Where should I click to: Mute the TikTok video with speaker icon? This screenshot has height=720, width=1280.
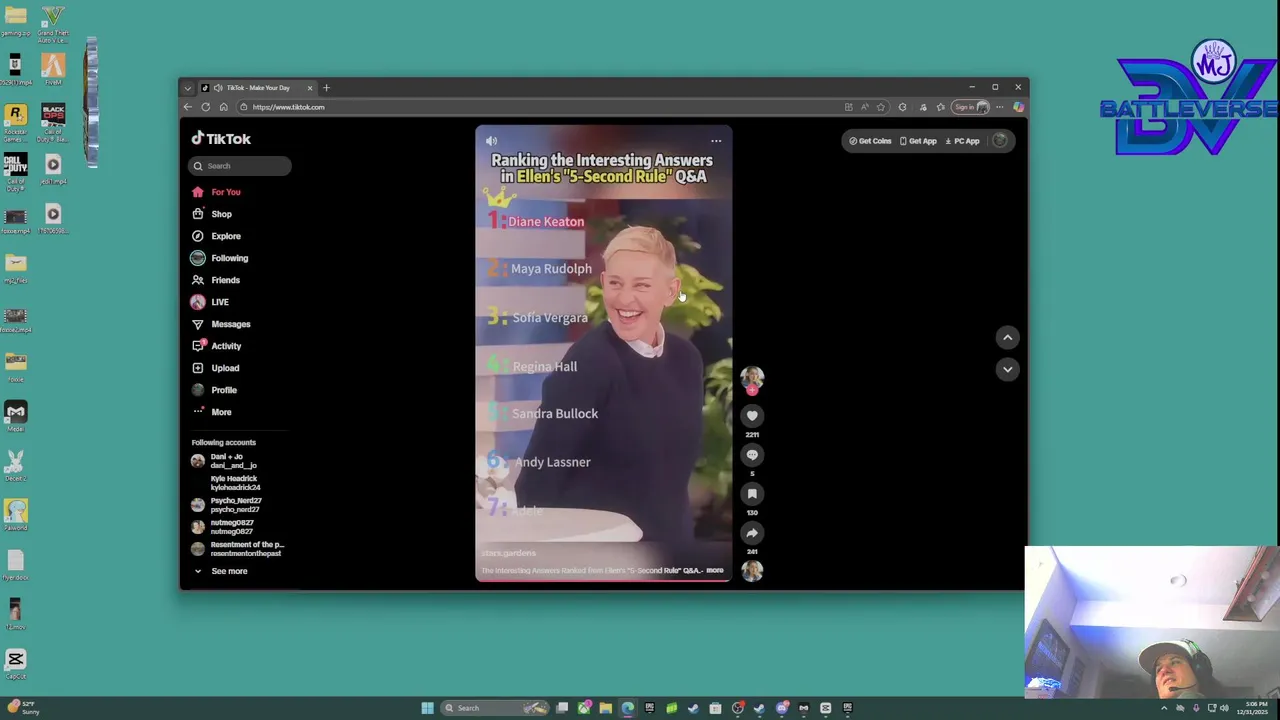[491, 141]
